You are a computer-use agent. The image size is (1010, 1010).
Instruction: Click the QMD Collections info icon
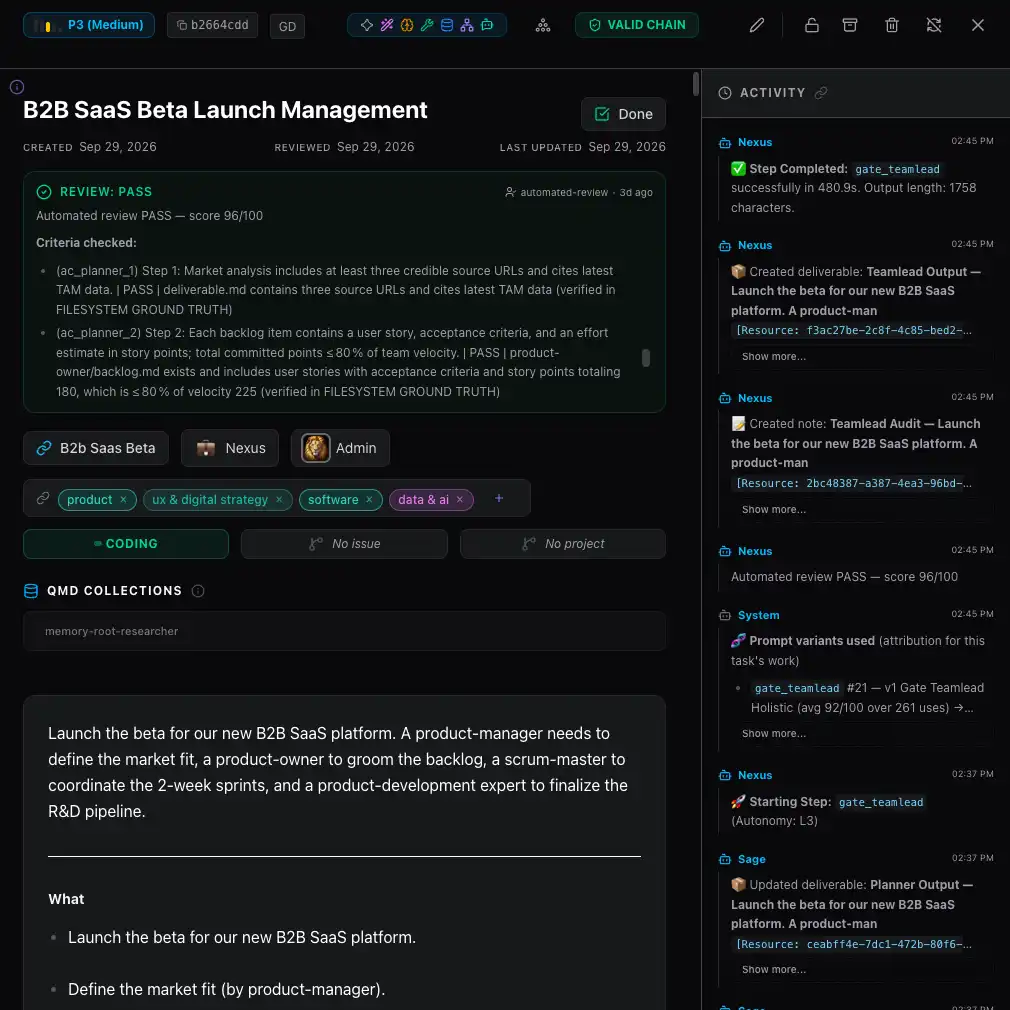tap(198, 591)
